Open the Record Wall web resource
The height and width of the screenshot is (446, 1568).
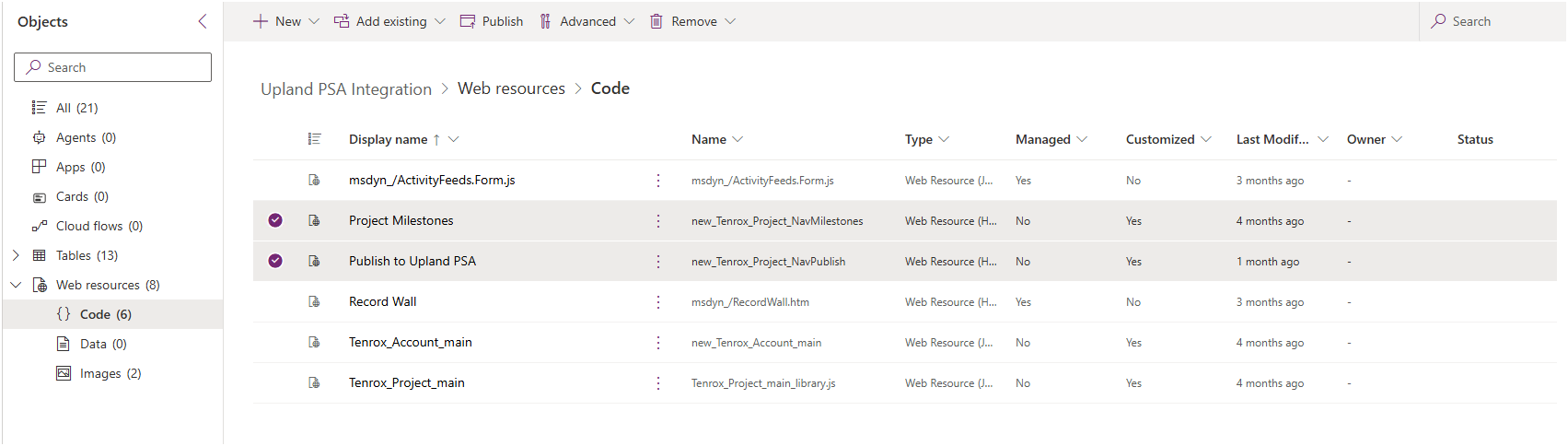coord(382,301)
